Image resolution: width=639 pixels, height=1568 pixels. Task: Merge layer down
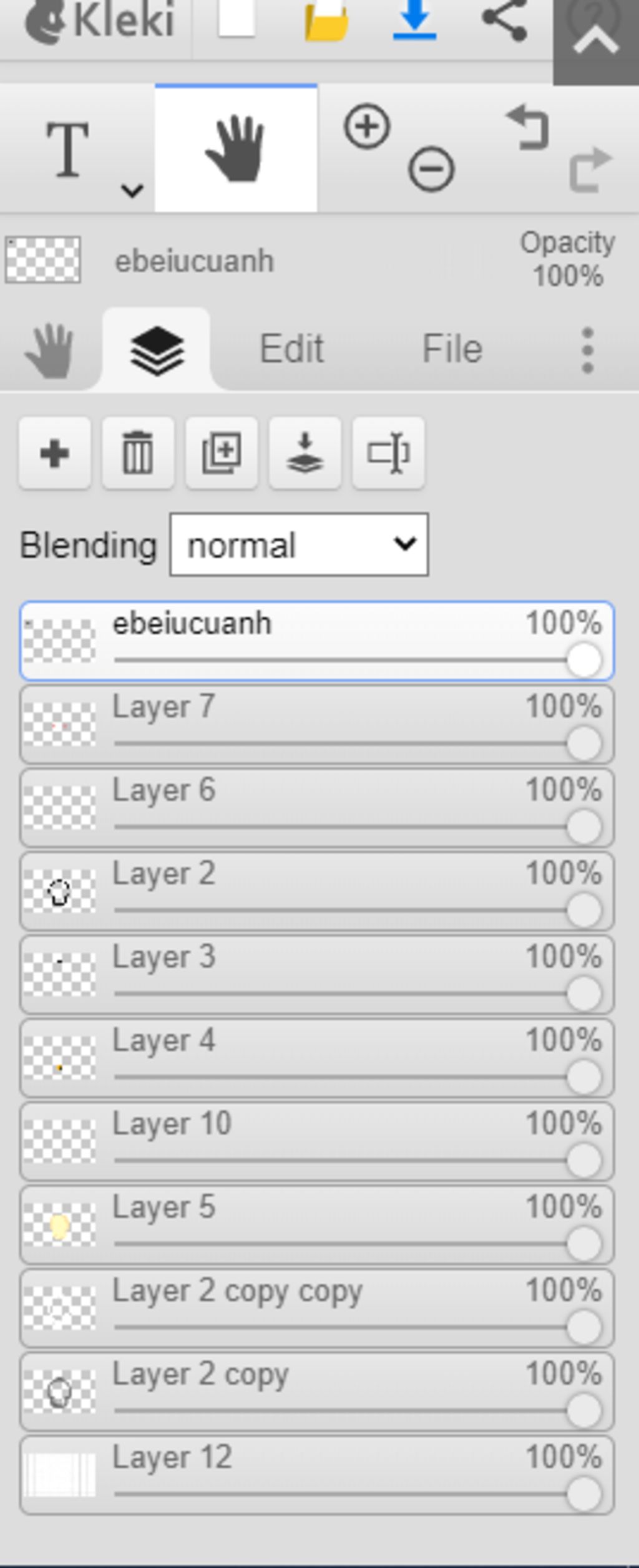click(x=305, y=453)
